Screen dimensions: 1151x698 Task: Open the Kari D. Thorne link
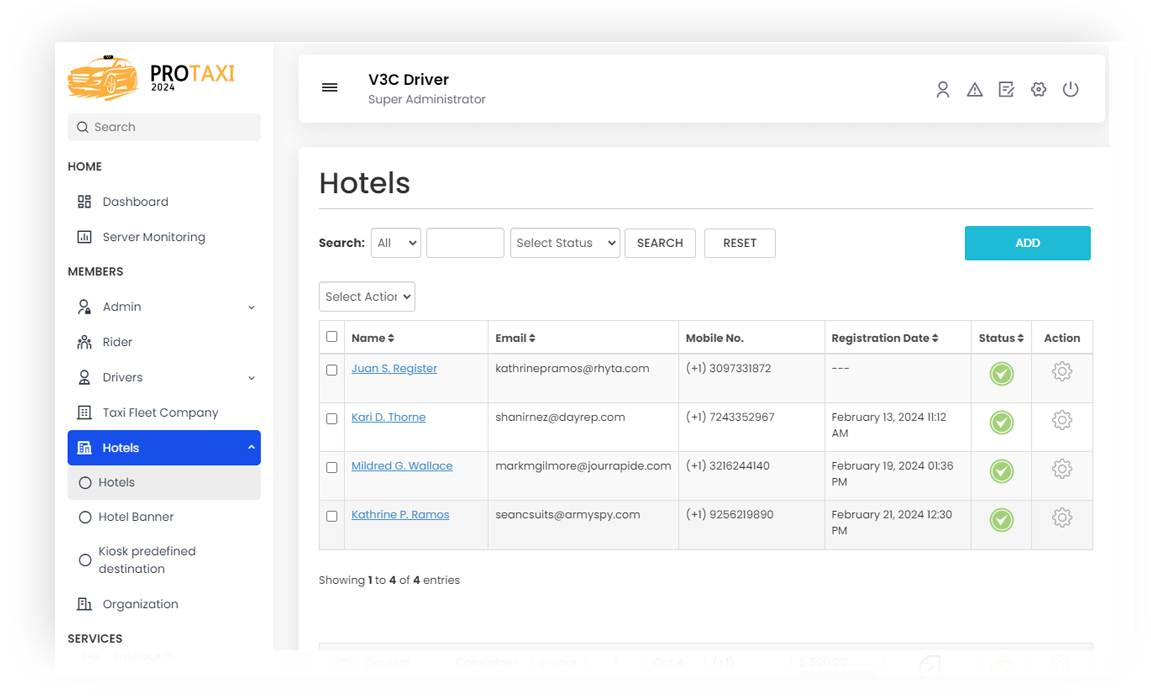pyautogui.click(x=388, y=417)
